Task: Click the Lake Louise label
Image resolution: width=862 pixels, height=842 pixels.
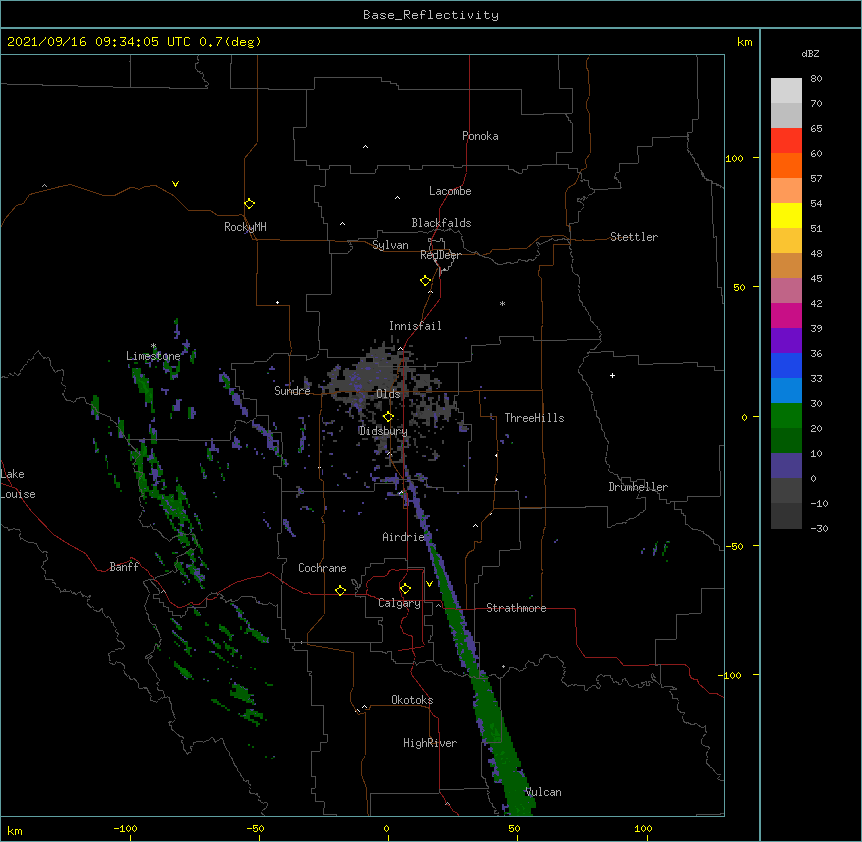Action: tap(18, 484)
